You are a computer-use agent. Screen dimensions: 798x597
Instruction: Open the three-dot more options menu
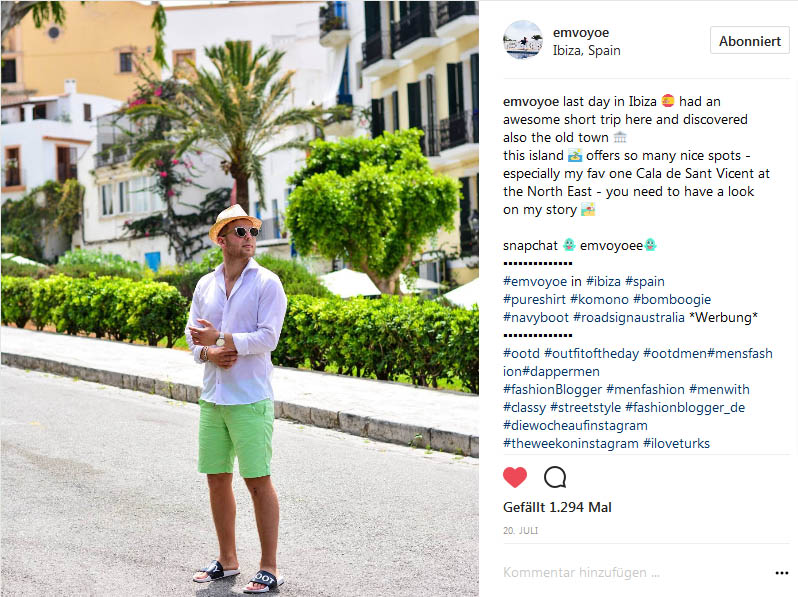[x=781, y=573]
